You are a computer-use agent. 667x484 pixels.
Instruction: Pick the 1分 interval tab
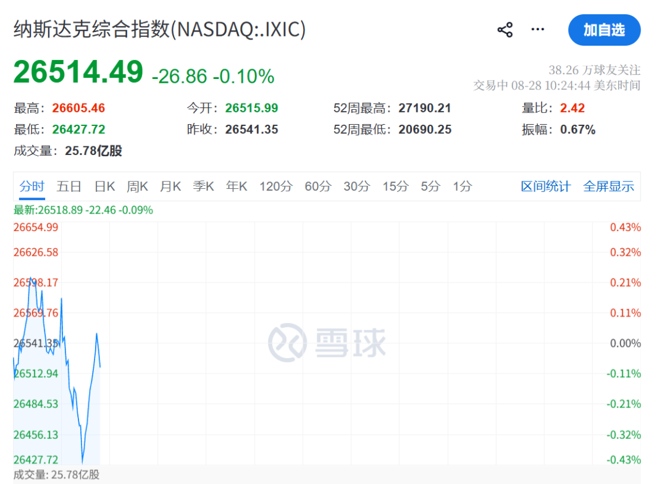click(462, 186)
